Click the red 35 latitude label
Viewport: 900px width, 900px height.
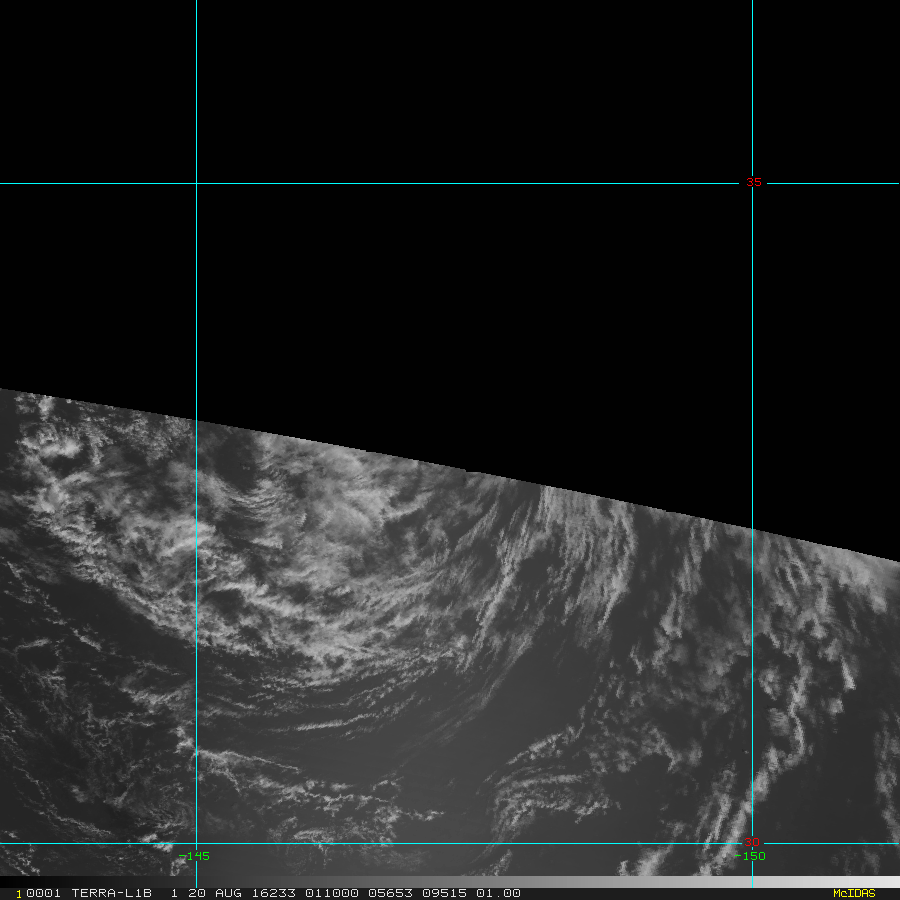click(x=753, y=182)
